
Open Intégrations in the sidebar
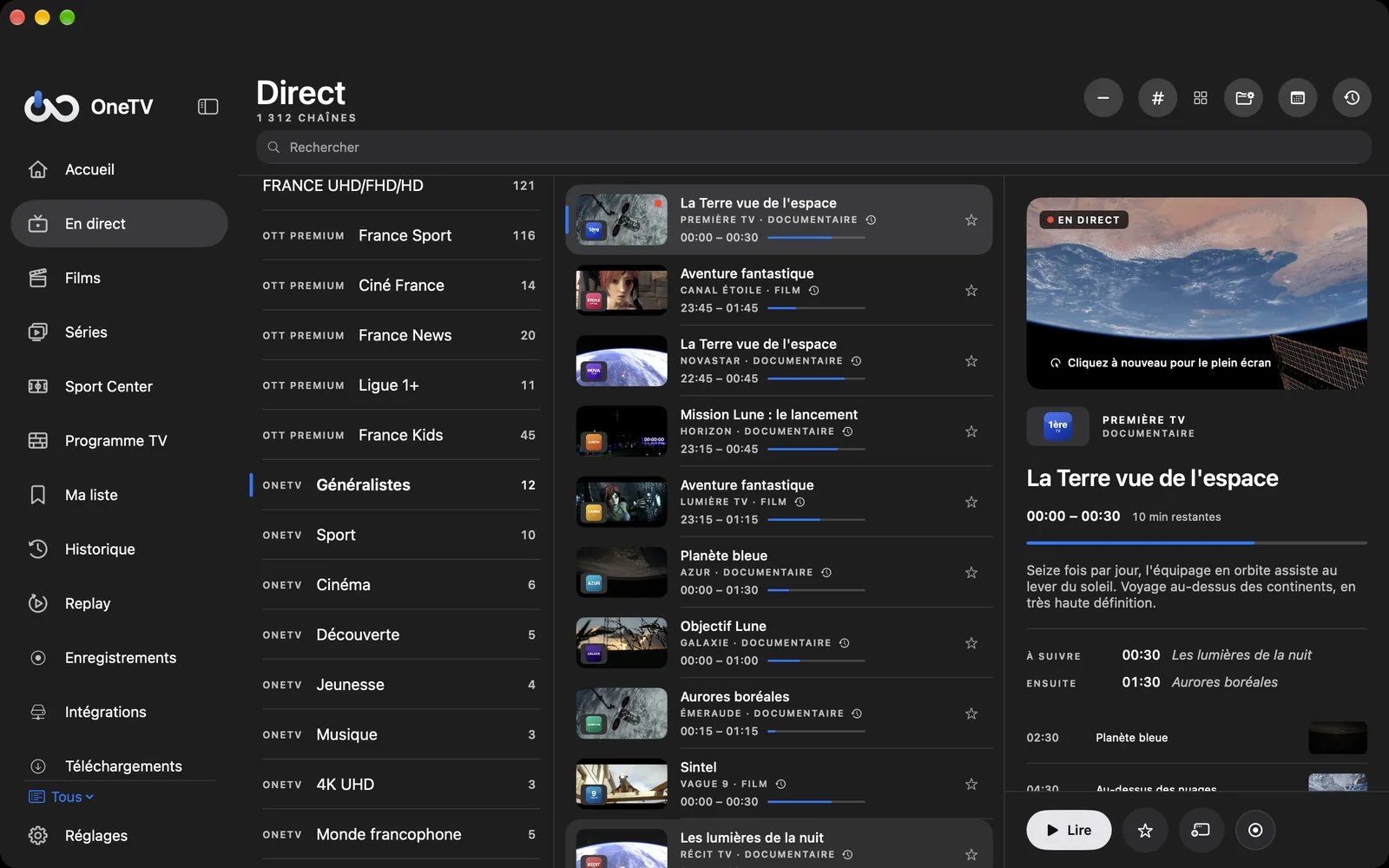(x=119, y=712)
